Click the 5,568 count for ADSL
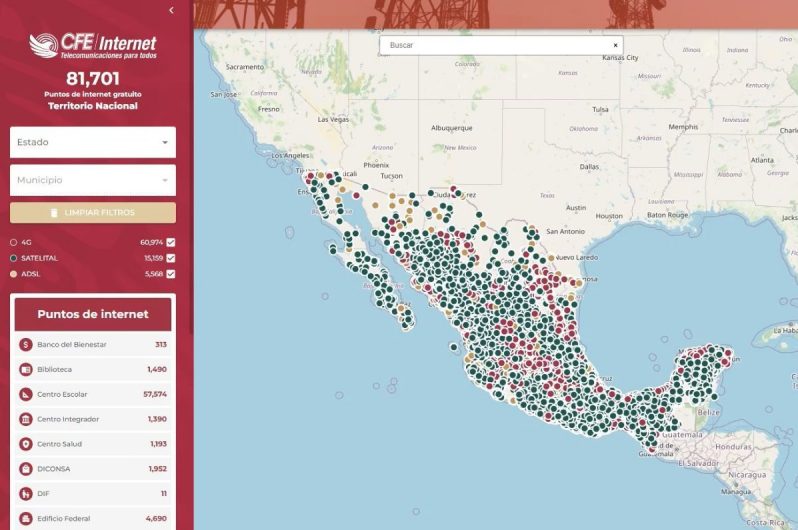This screenshot has height=530, width=798. (154, 274)
